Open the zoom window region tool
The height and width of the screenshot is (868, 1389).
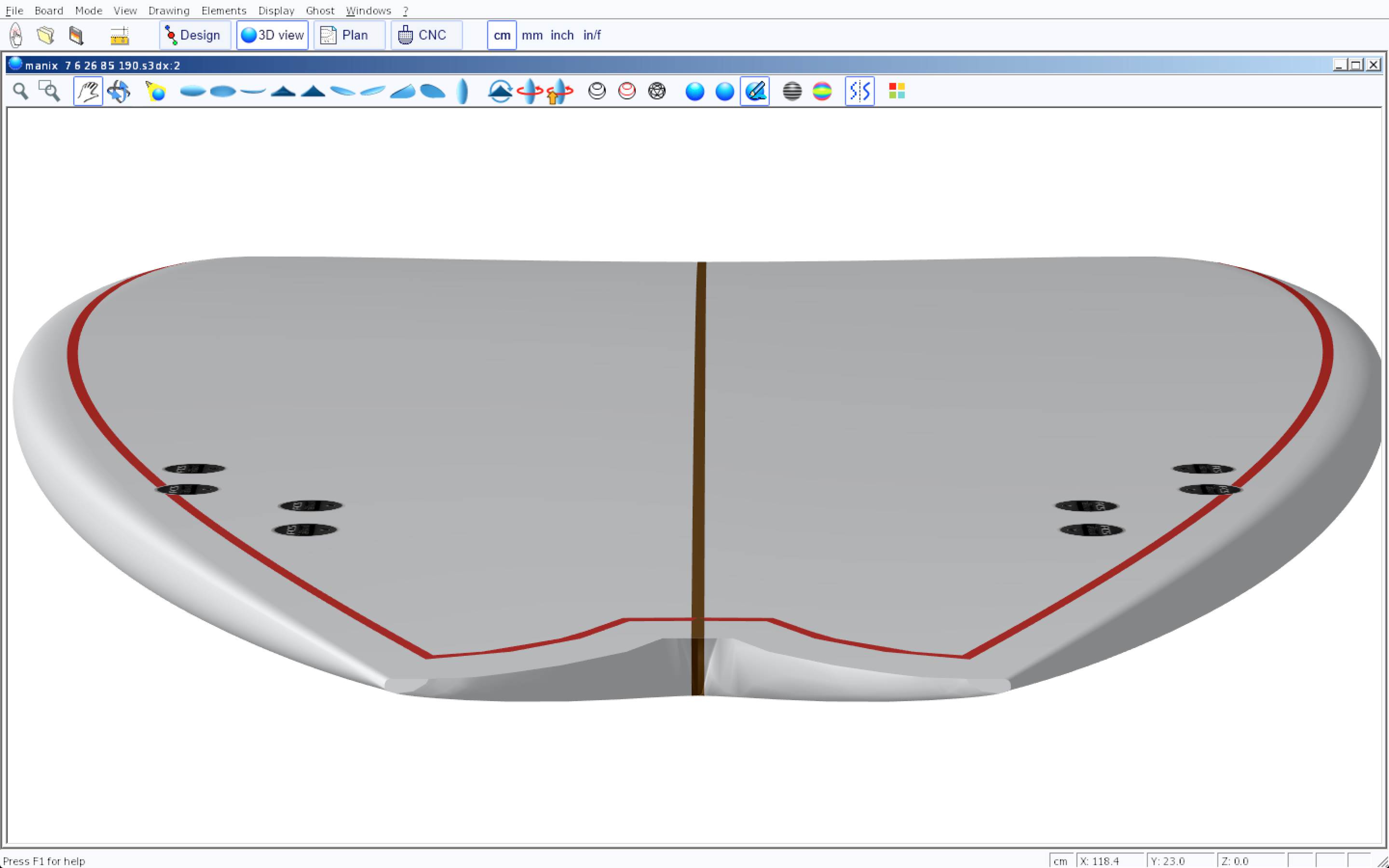point(49,91)
